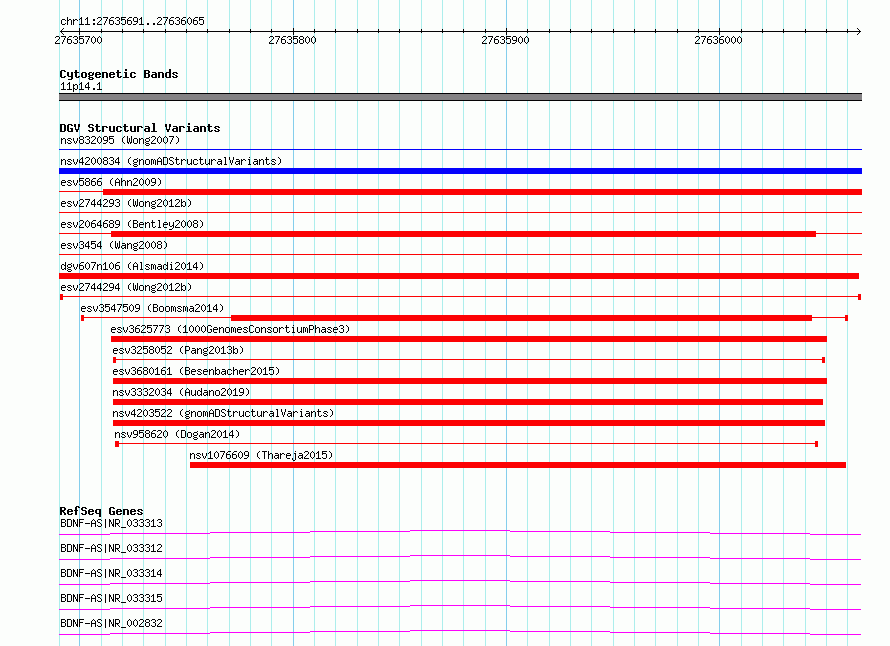Click ruler position 27636000
Screen dimensions: 890x646
[718, 40]
